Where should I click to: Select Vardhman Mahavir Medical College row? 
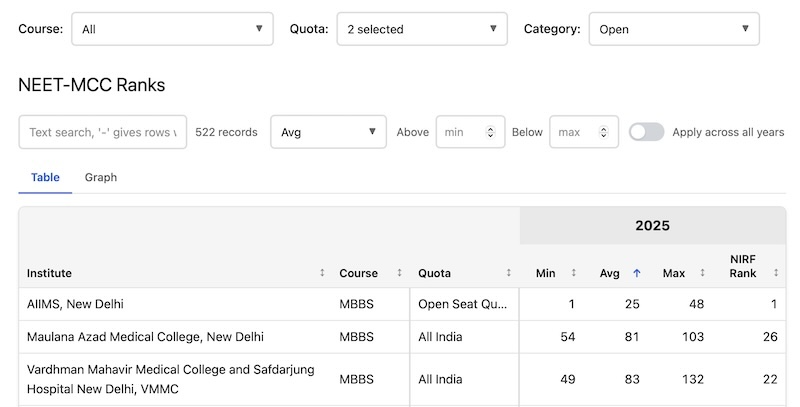[x=402, y=379]
